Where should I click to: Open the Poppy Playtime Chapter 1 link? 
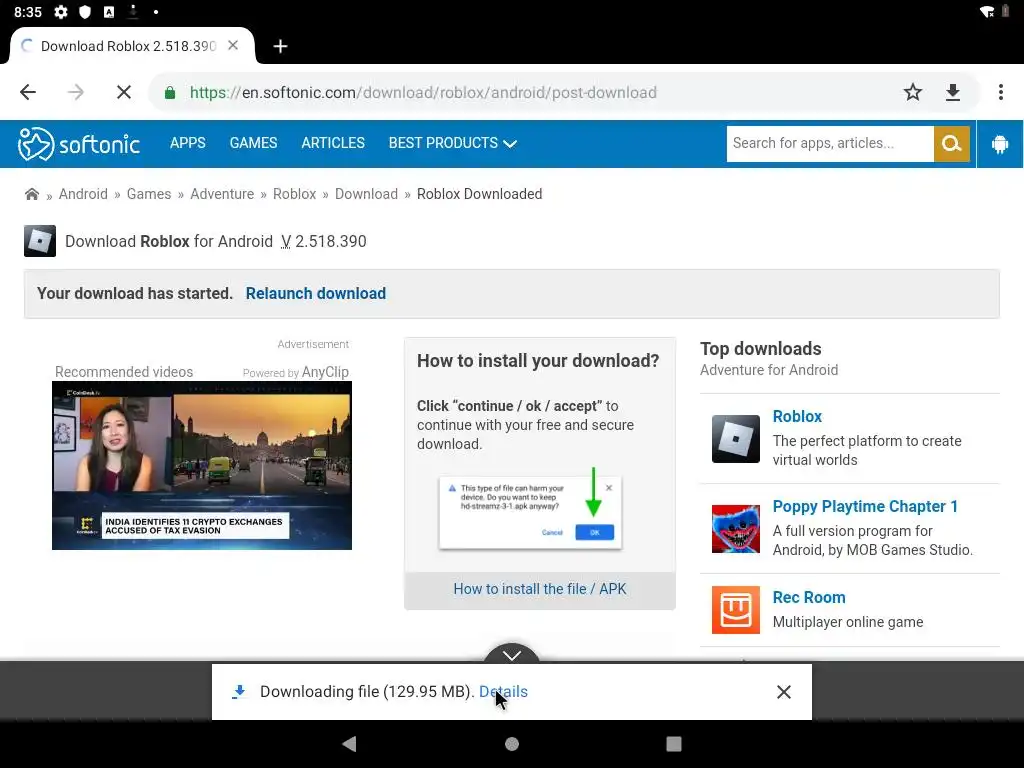click(x=865, y=507)
